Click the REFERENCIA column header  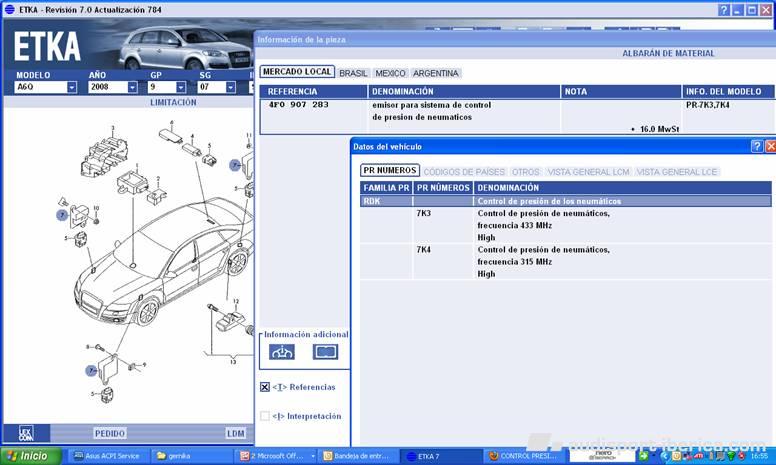314,92
